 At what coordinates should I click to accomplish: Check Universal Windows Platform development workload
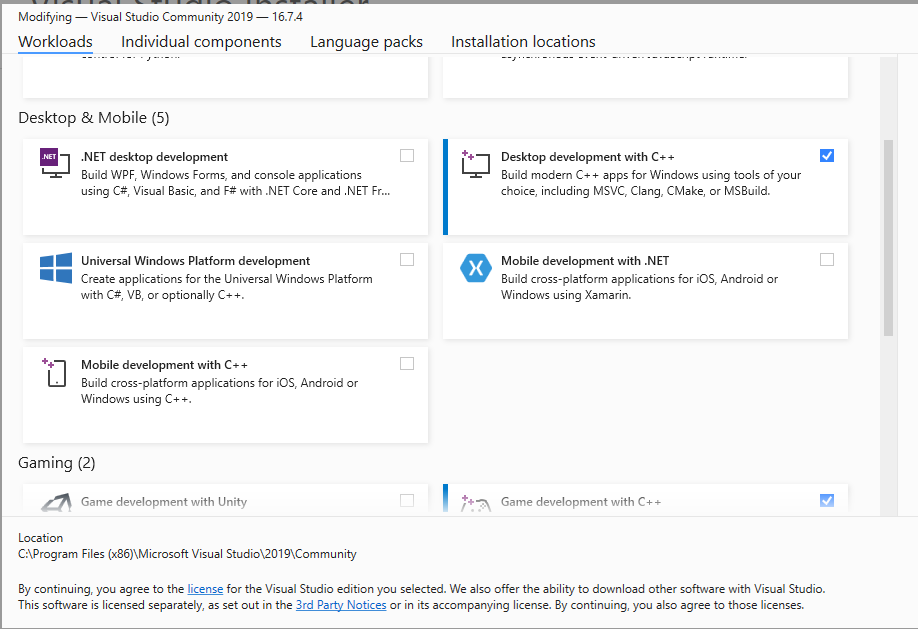(x=407, y=259)
